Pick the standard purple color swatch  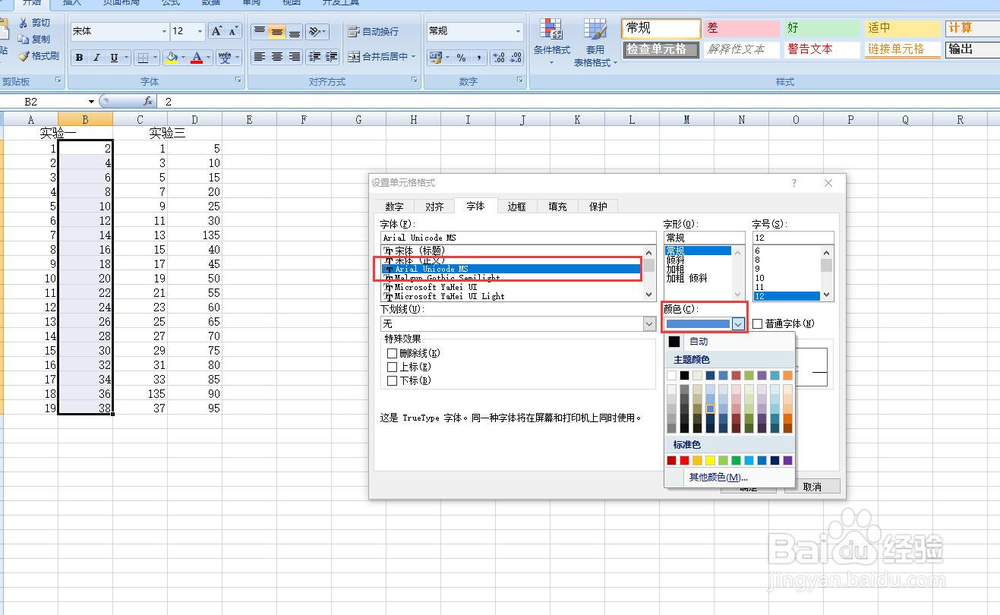tap(788, 461)
